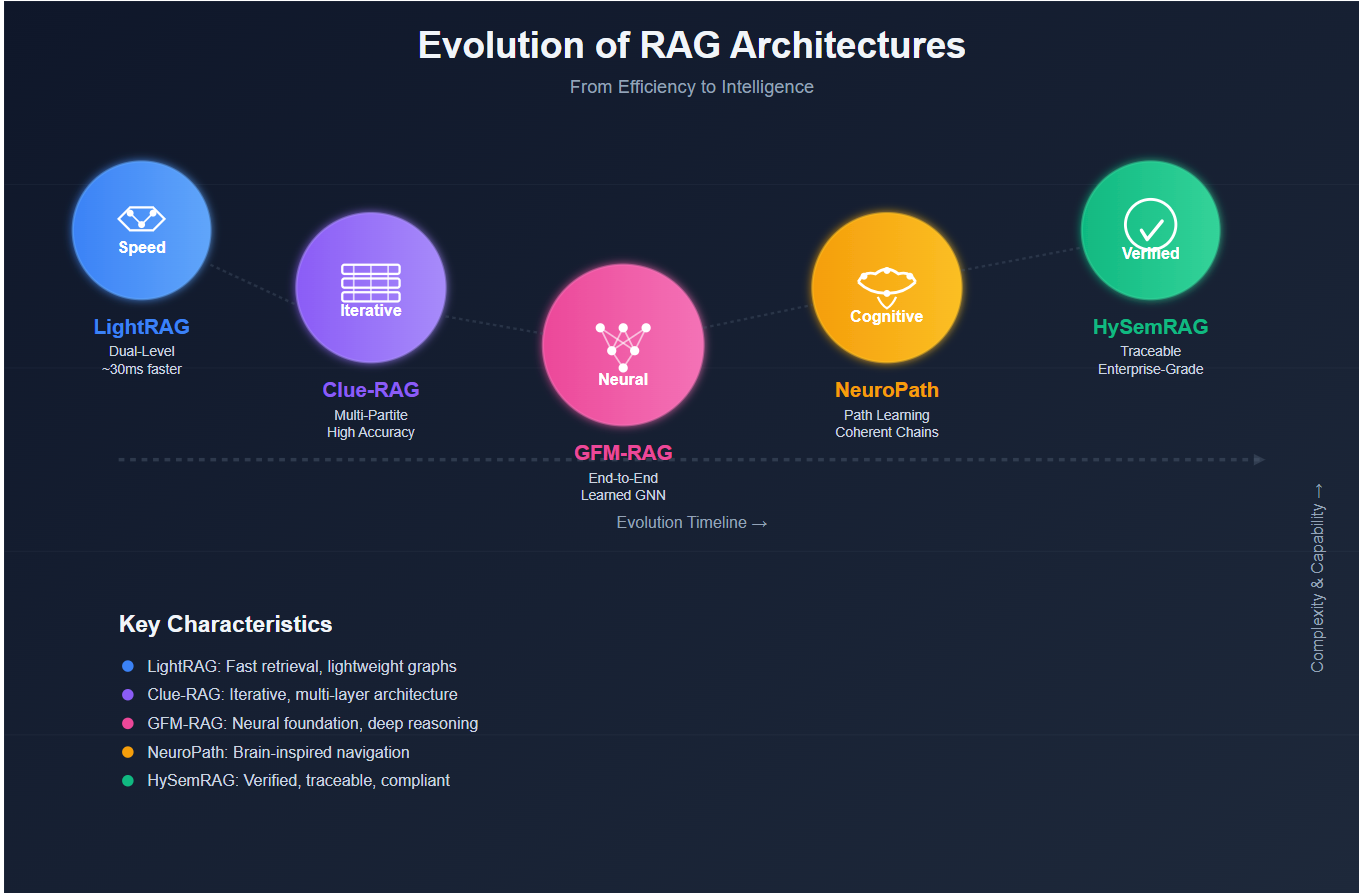
Task: Select "LightRAG: Fast retrieval, lightweight graphs" legend line
Action: pyautogui.click(x=302, y=666)
